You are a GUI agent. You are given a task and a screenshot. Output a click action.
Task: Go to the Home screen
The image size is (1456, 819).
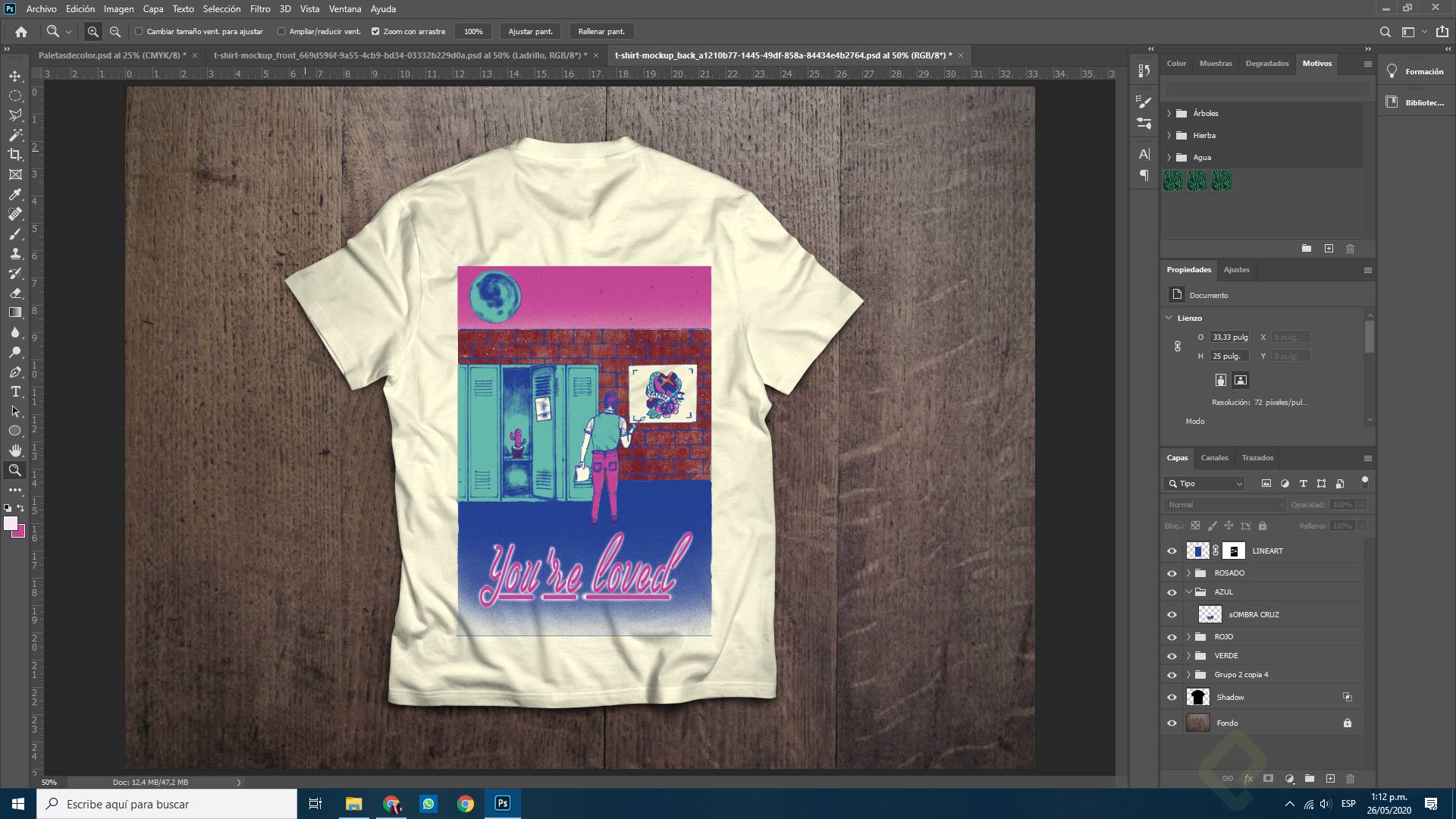point(21,32)
